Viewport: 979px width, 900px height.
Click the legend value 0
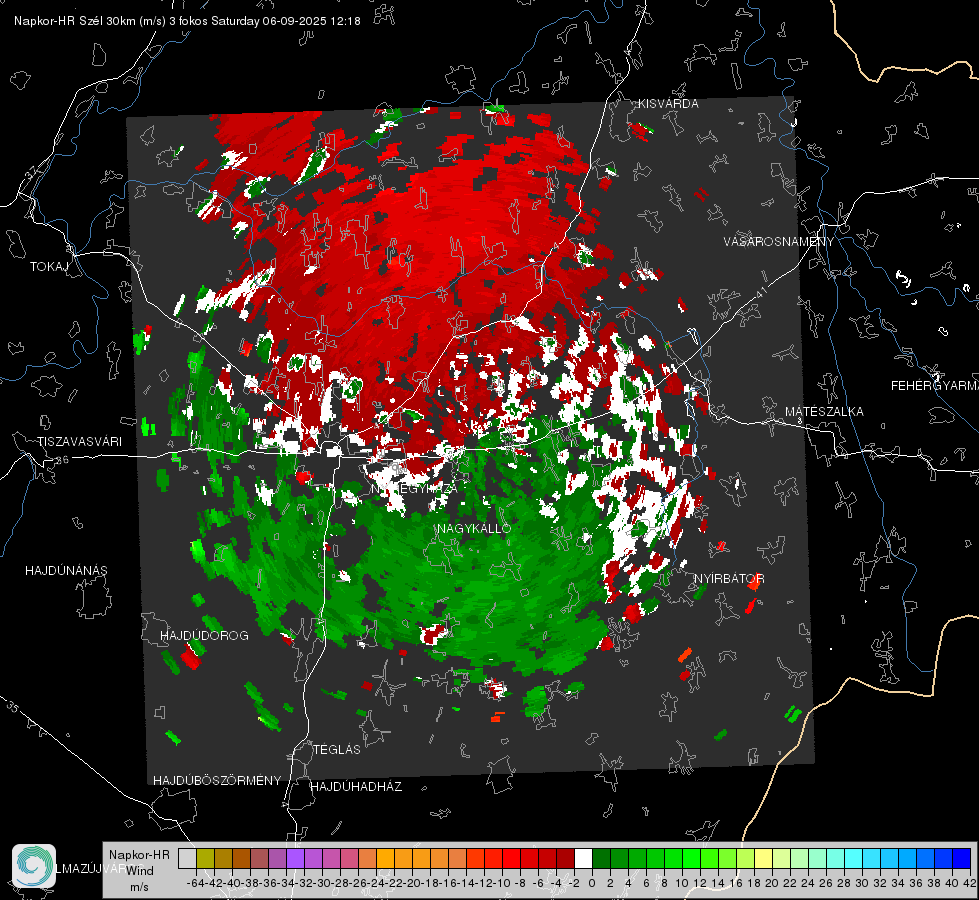[x=592, y=883]
